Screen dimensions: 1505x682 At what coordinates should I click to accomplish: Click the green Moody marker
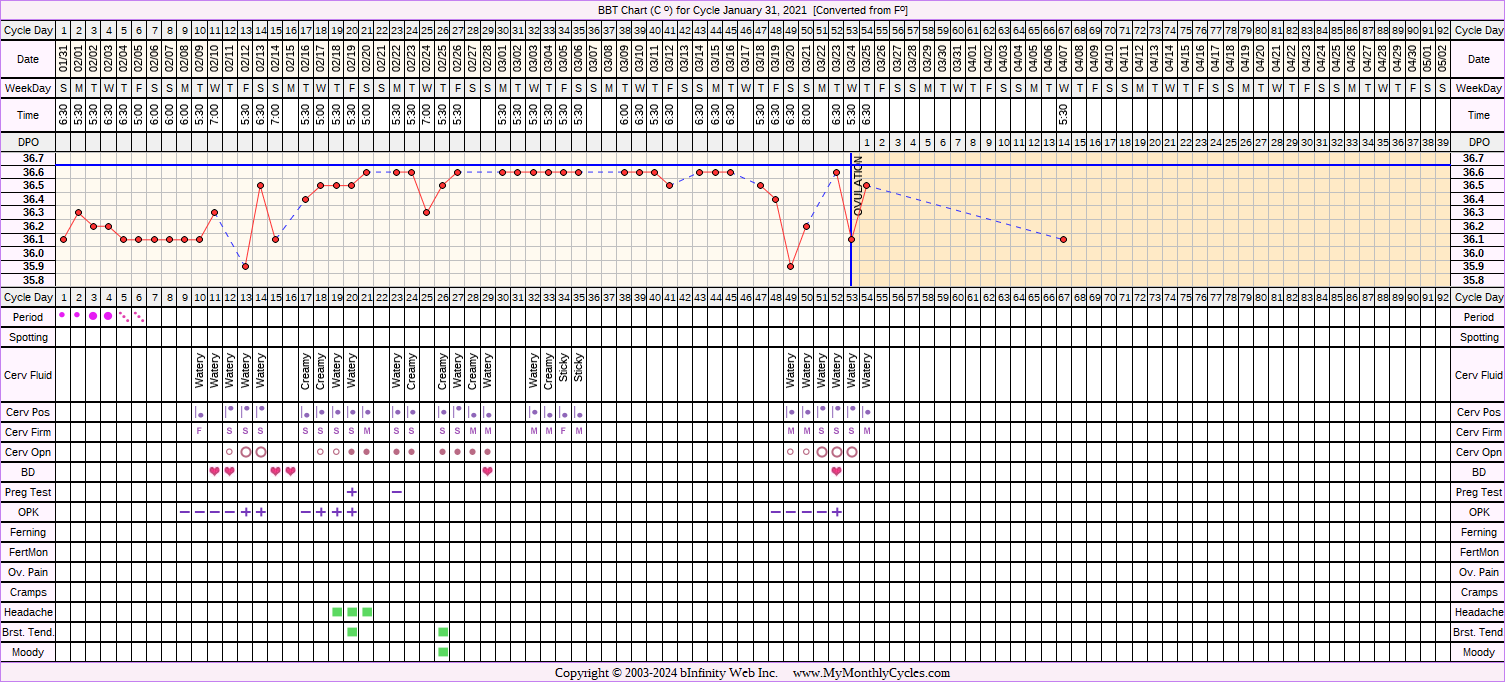click(443, 652)
